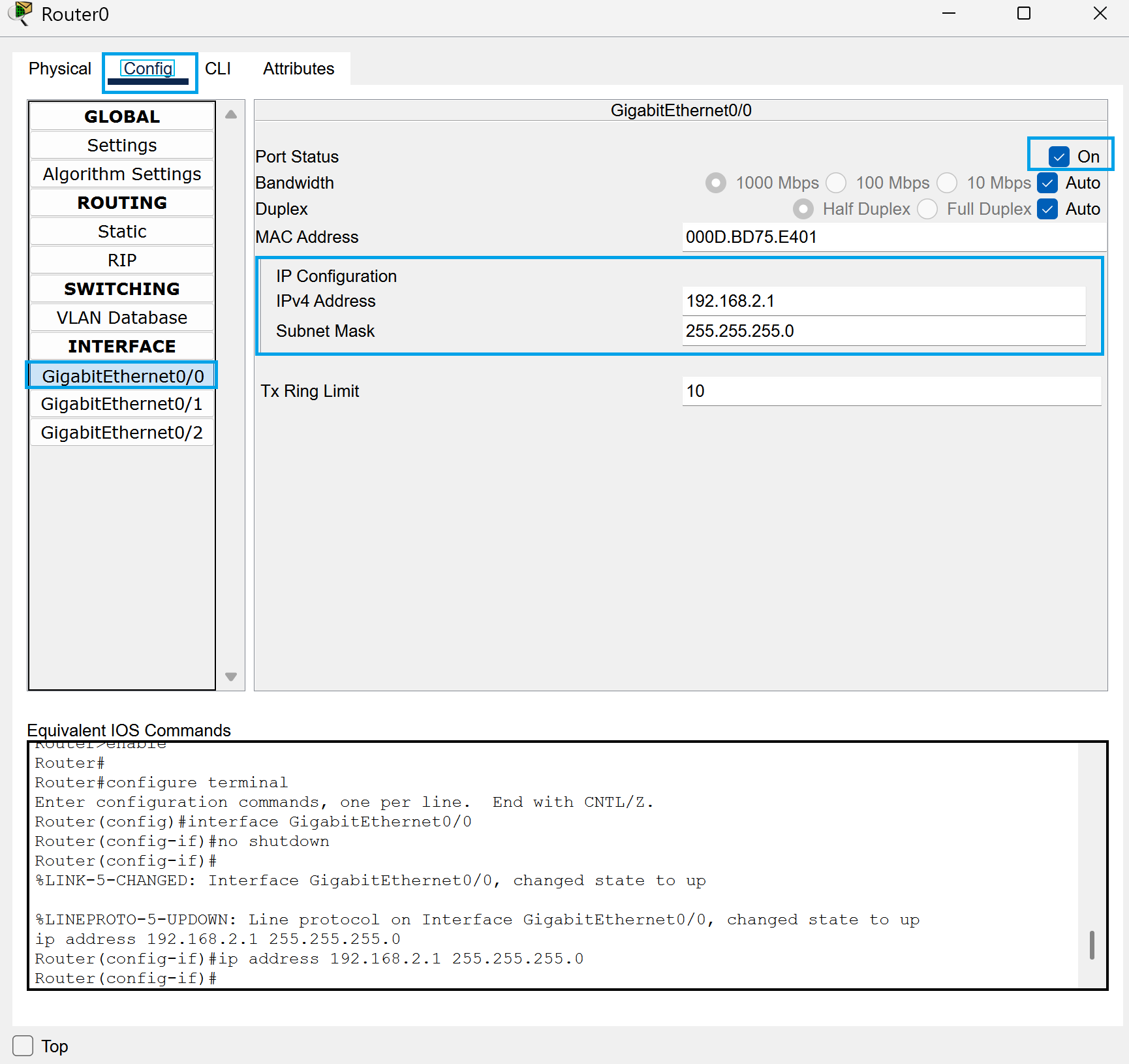Viewport: 1129px width, 1064px height.
Task: Click the 'Router#configure terminal' line
Action: coord(161,783)
